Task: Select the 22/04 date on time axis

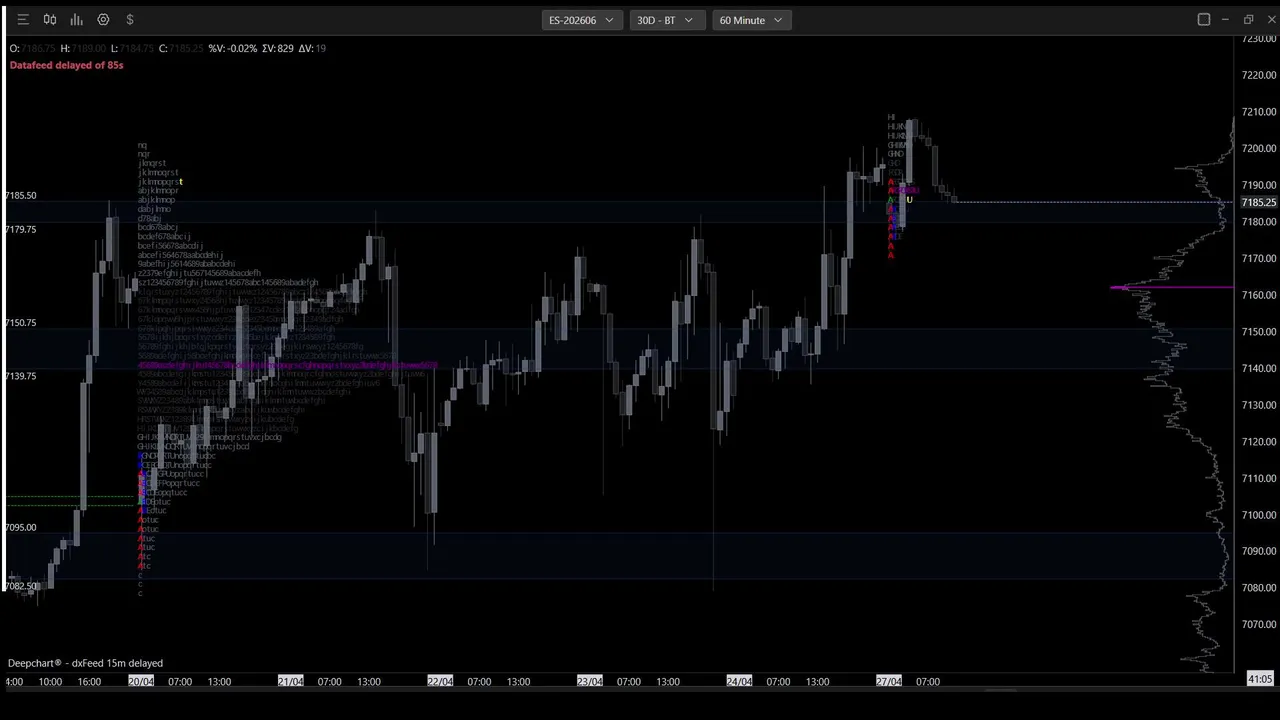Action: click(x=440, y=682)
